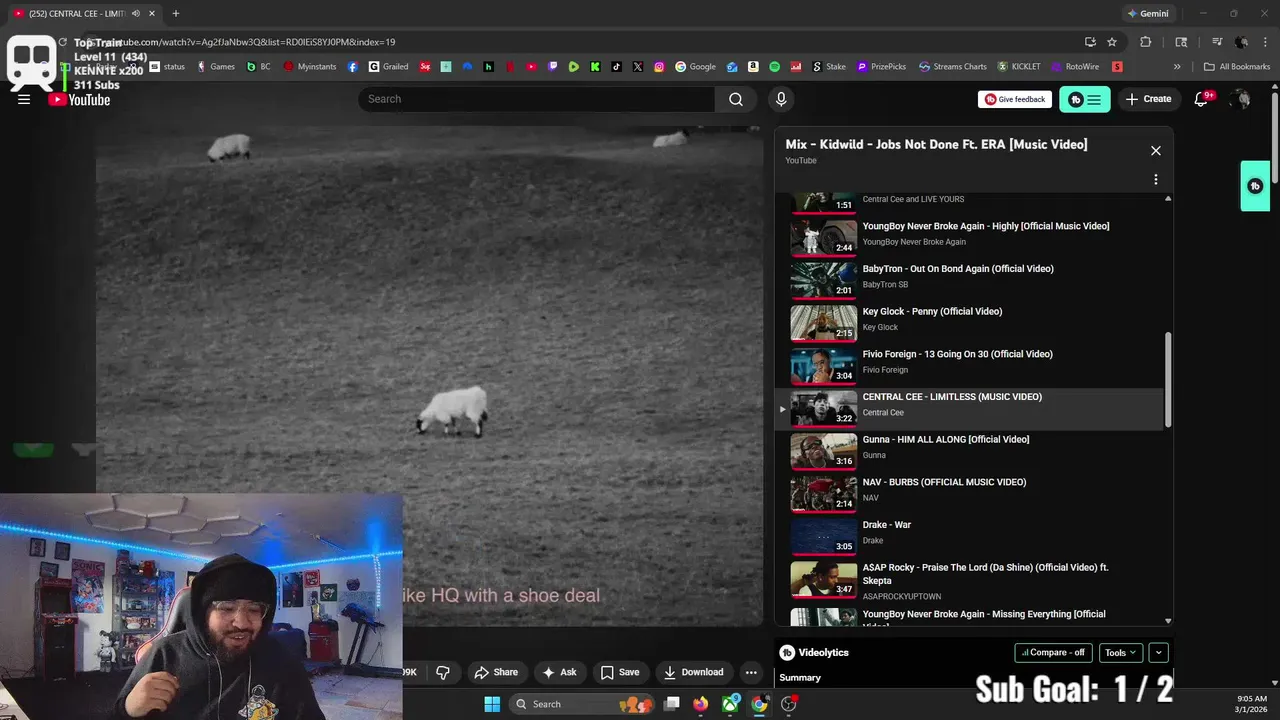Open the TubeBuddy side tab icon
Screen dimensions: 1280x720
click(x=1255, y=186)
